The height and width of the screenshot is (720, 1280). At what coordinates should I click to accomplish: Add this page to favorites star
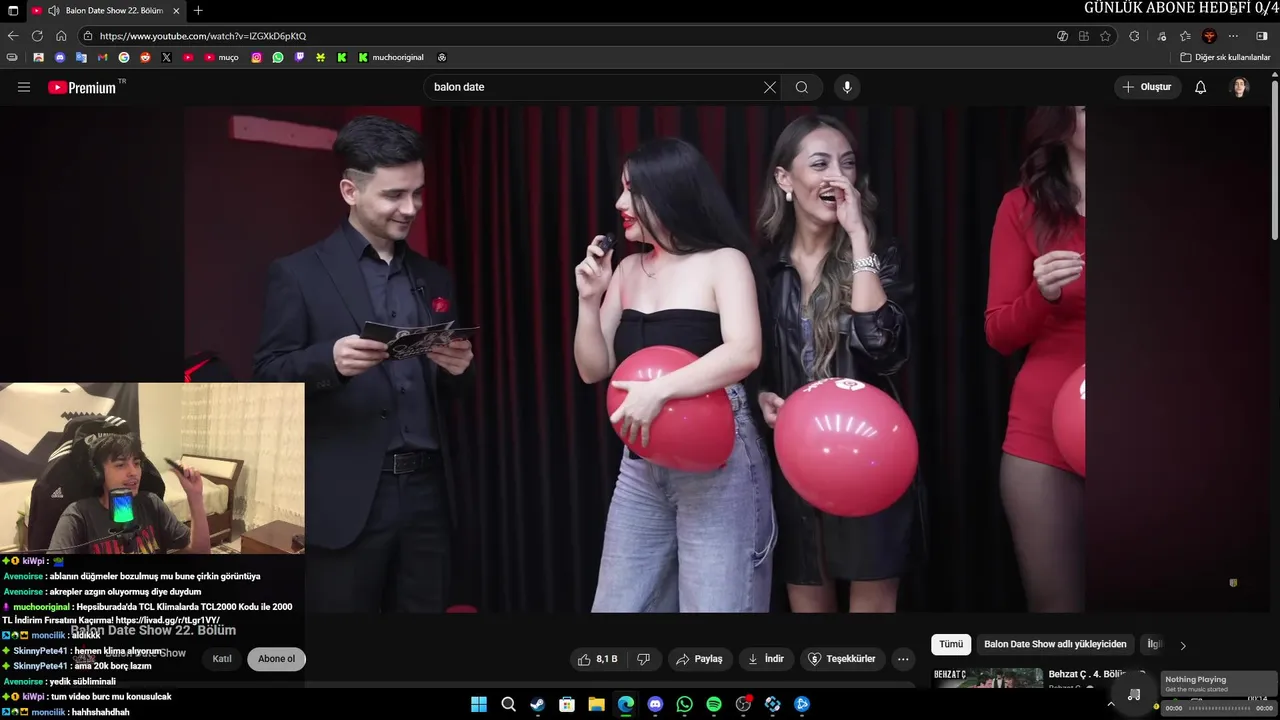[1105, 36]
